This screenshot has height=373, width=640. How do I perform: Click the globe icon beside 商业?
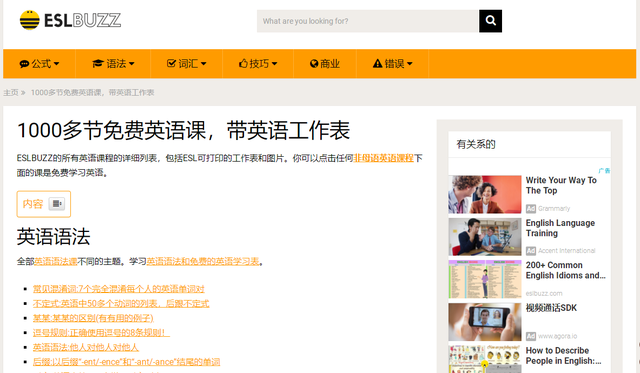(314, 64)
